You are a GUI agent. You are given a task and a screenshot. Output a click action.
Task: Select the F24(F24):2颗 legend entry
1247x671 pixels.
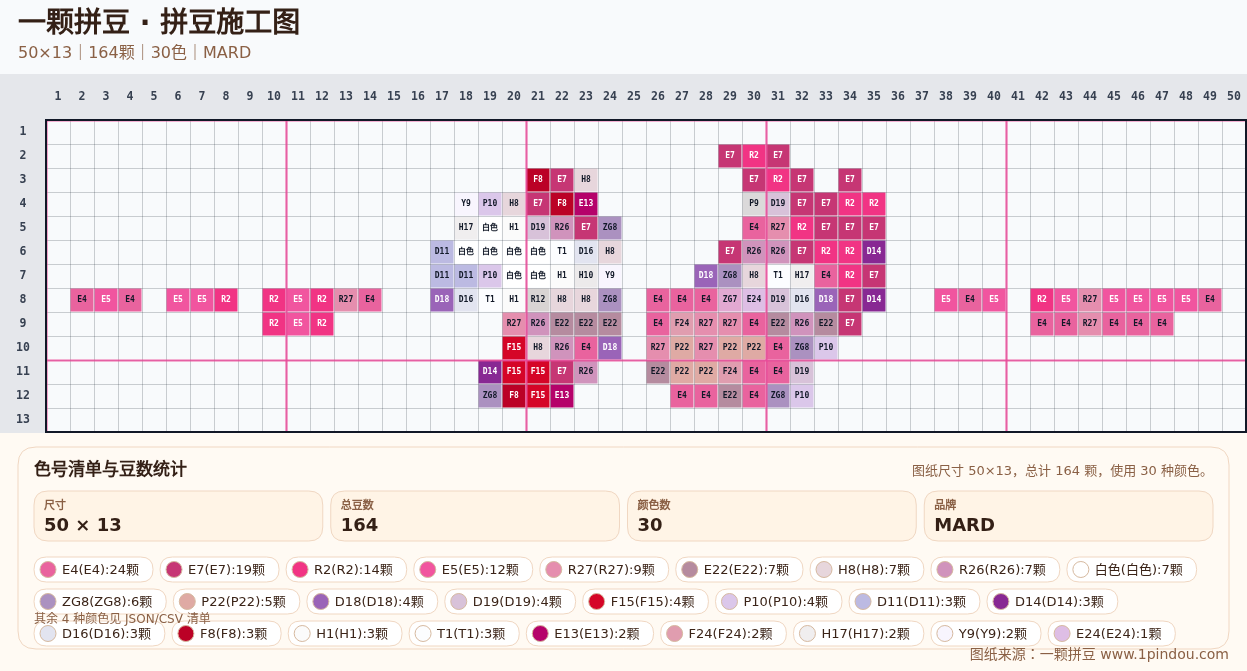click(x=723, y=634)
